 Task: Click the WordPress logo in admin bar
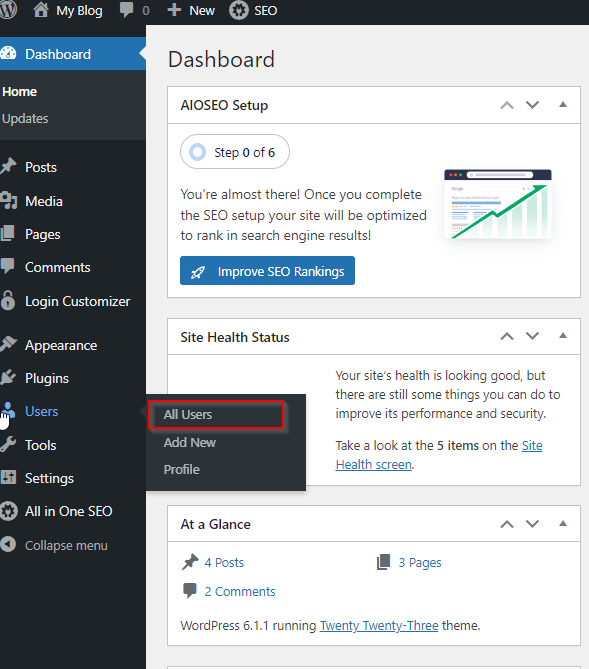click(x=8, y=10)
